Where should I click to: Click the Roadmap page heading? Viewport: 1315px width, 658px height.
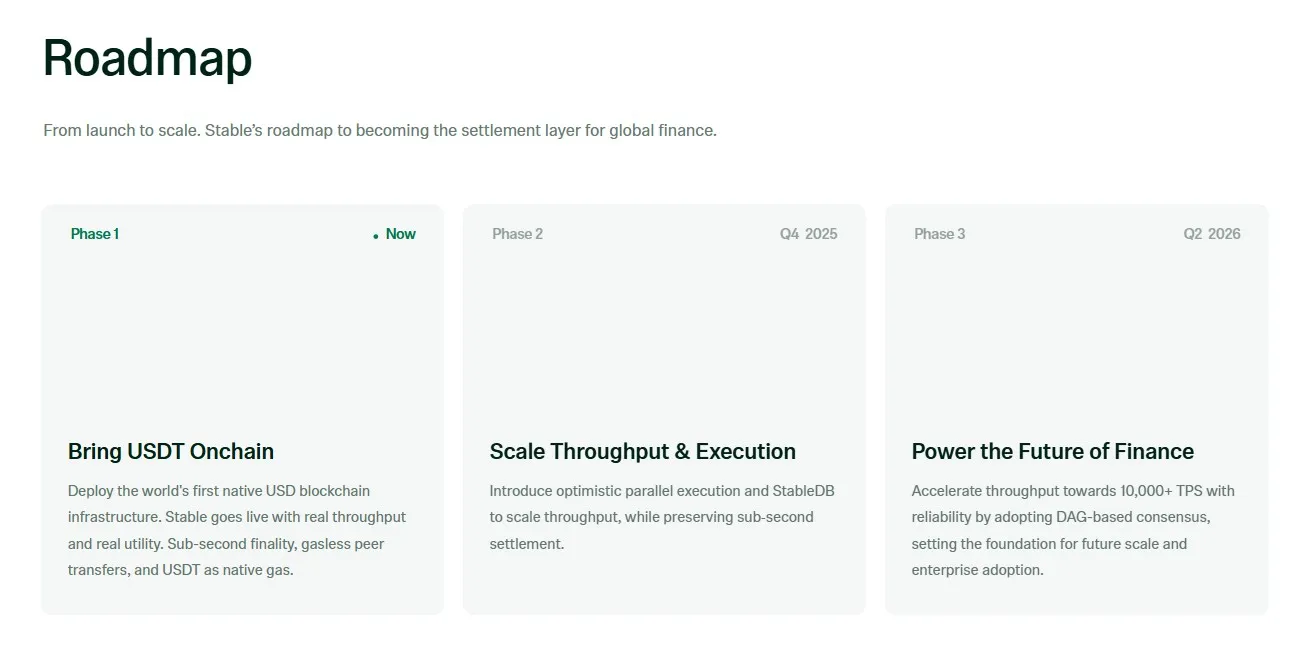(x=147, y=58)
